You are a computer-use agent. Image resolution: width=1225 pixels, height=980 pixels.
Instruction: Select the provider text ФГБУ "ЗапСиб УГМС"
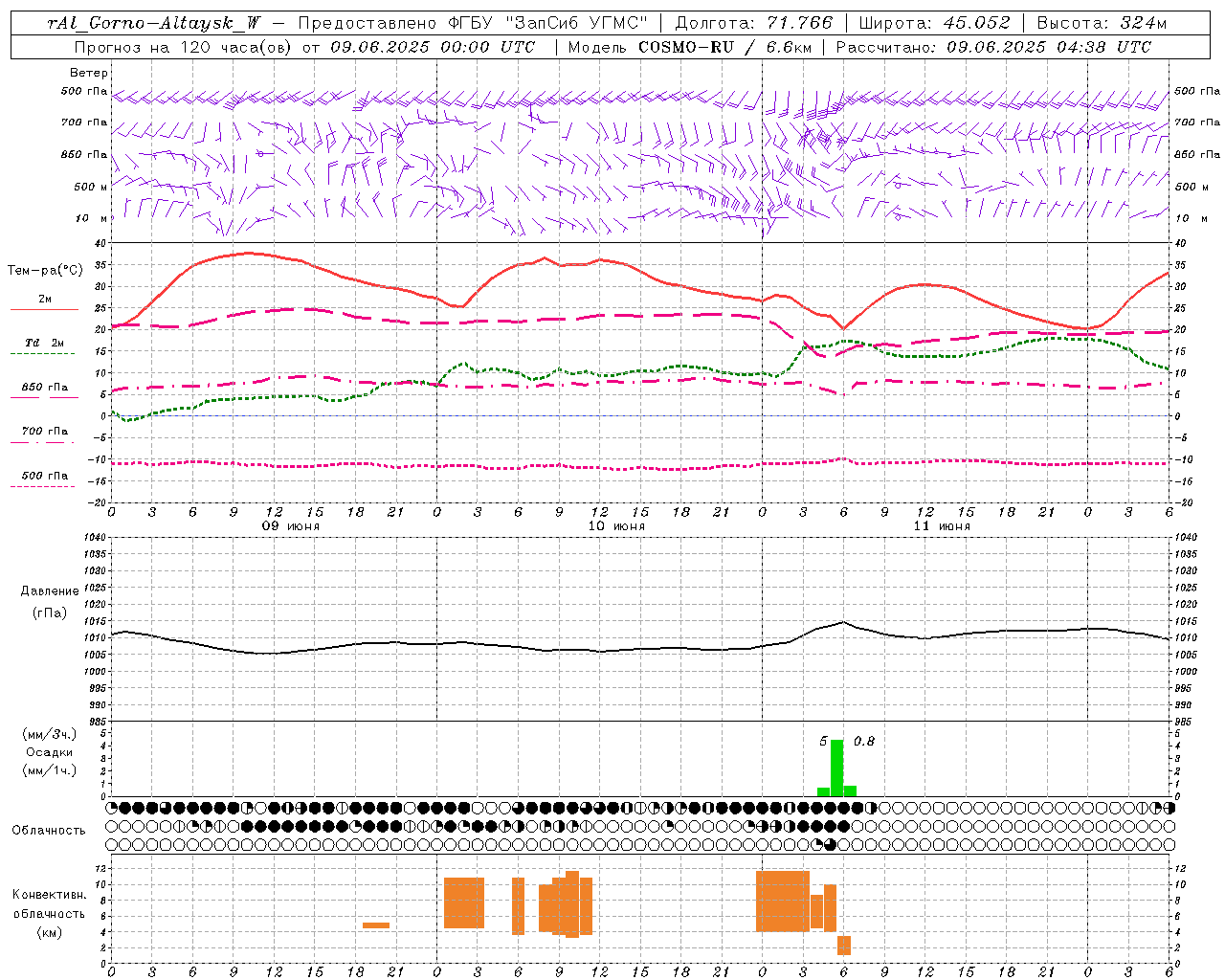pyautogui.click(x=547, y=23)
